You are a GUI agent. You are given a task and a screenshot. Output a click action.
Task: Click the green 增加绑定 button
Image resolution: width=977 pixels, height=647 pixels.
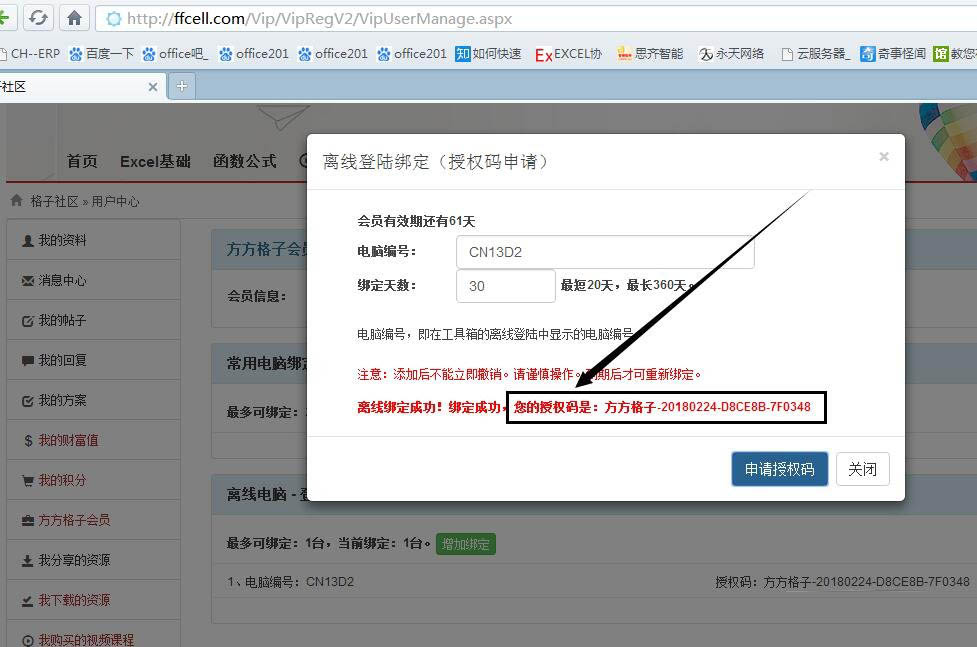click(465, 544)
